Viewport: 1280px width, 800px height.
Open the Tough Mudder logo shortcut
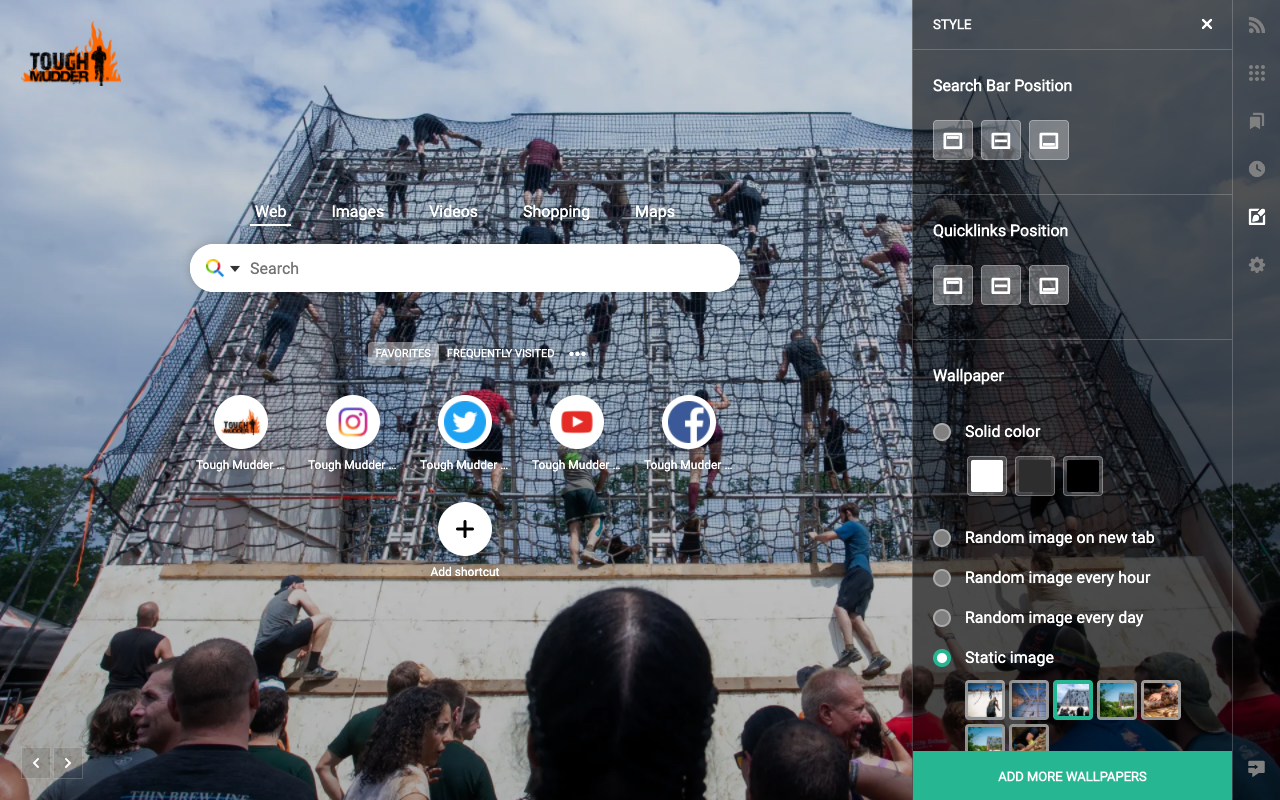(x=241, y=422)
